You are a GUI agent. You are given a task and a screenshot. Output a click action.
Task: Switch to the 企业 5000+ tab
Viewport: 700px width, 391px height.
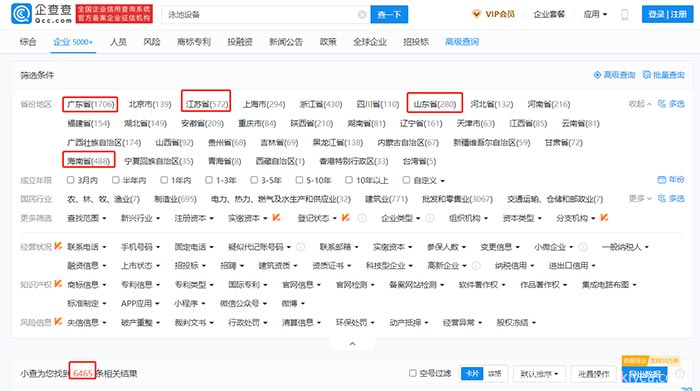tap(73, 42)
